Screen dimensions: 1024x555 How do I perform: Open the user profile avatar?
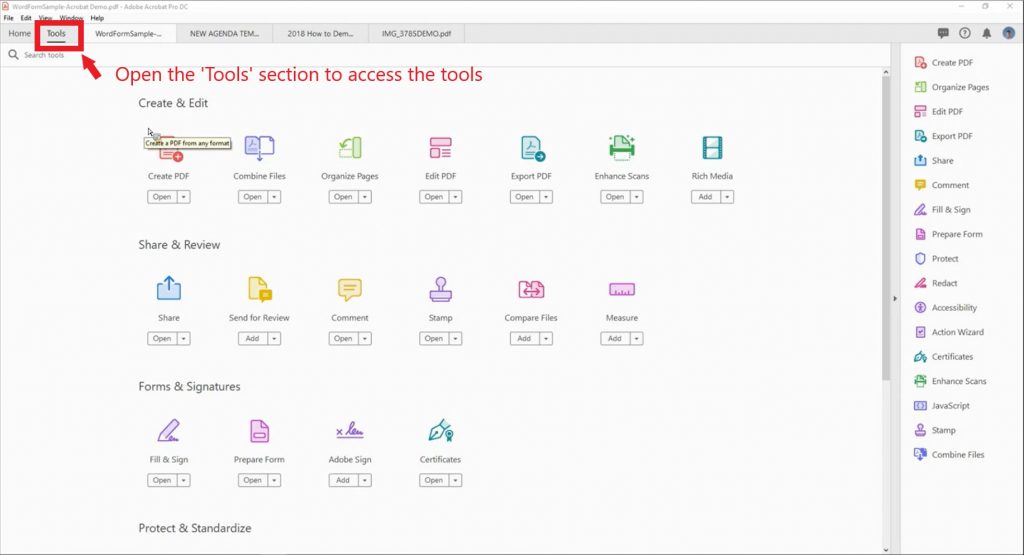pos(1009,33)
